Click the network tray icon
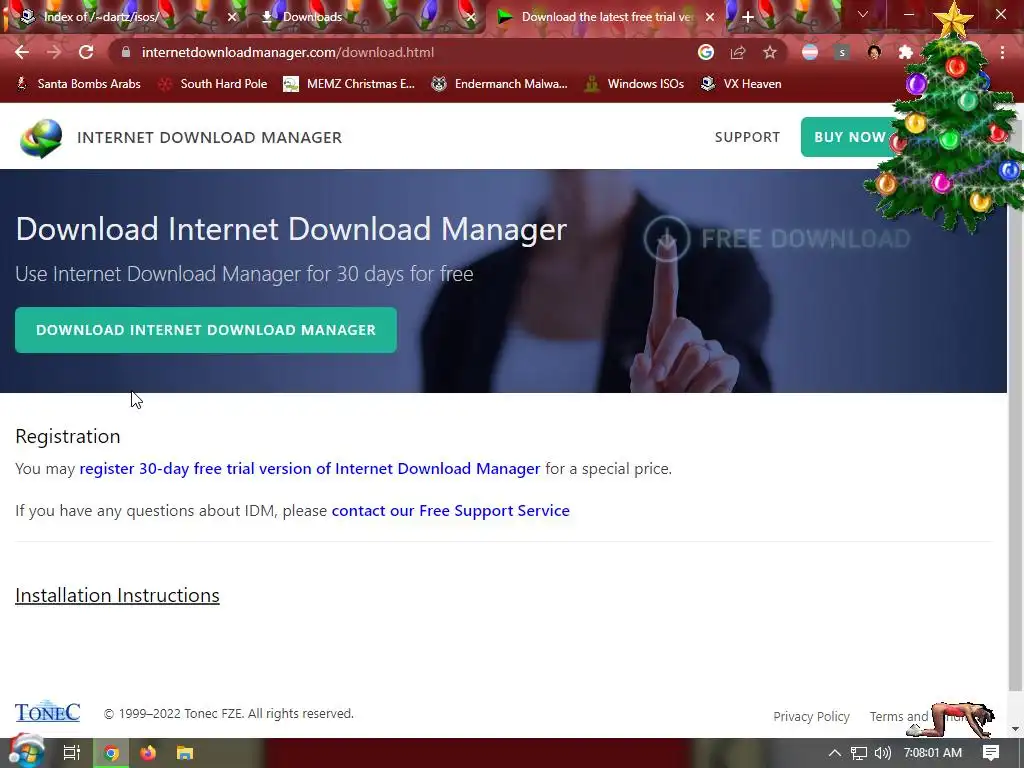The width and height of the screenshot is (1024, 768). tap(859, 753)
